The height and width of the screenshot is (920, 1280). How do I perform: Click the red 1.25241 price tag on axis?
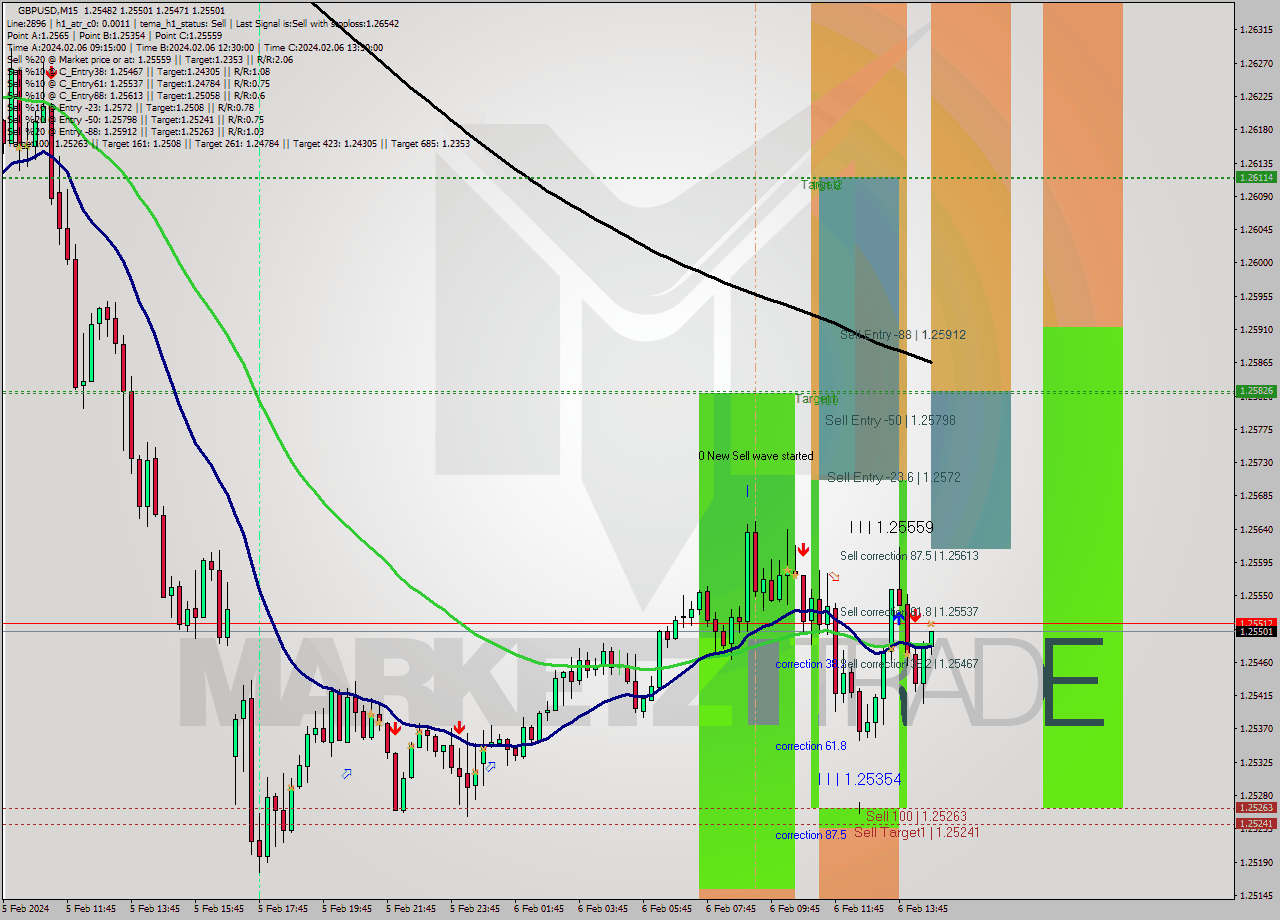pyautogui.click(x=1257, y=824)
